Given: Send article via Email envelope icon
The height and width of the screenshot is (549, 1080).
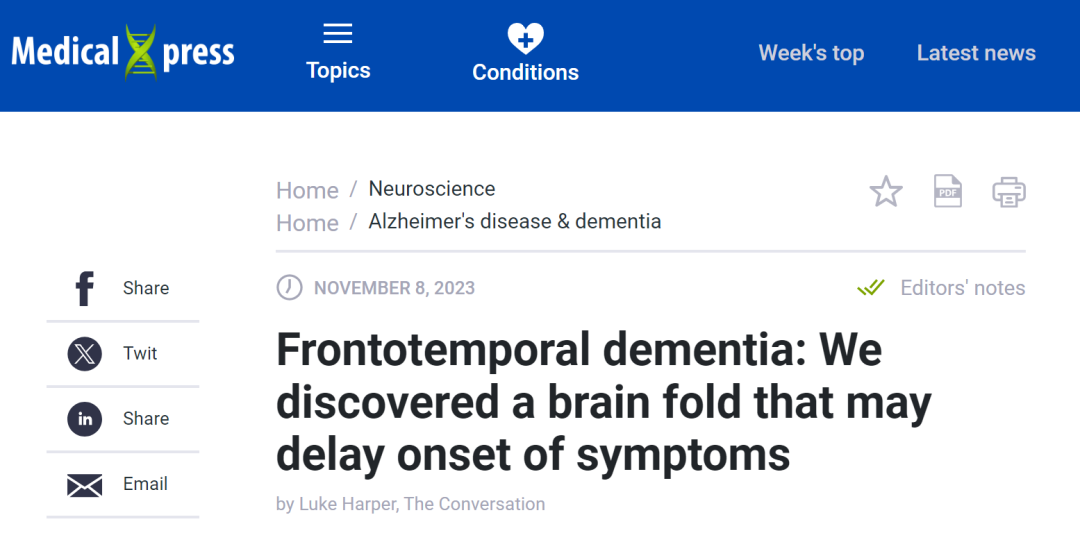Looking at the screenshot, I should 85,485.
